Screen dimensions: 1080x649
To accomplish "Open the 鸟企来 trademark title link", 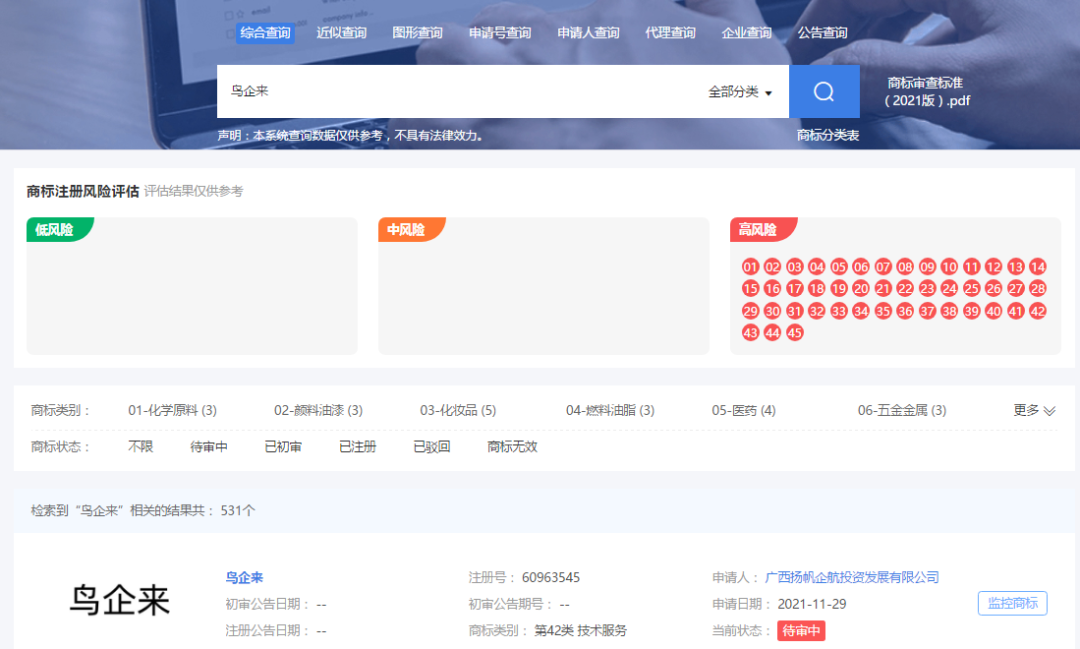I will pyautogui.click(x=245, y=577).
